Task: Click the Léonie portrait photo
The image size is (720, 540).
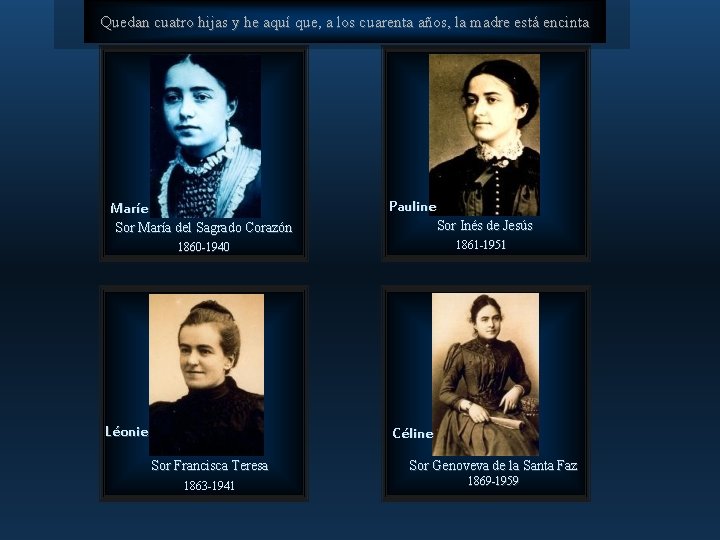Action: [206, 375]
